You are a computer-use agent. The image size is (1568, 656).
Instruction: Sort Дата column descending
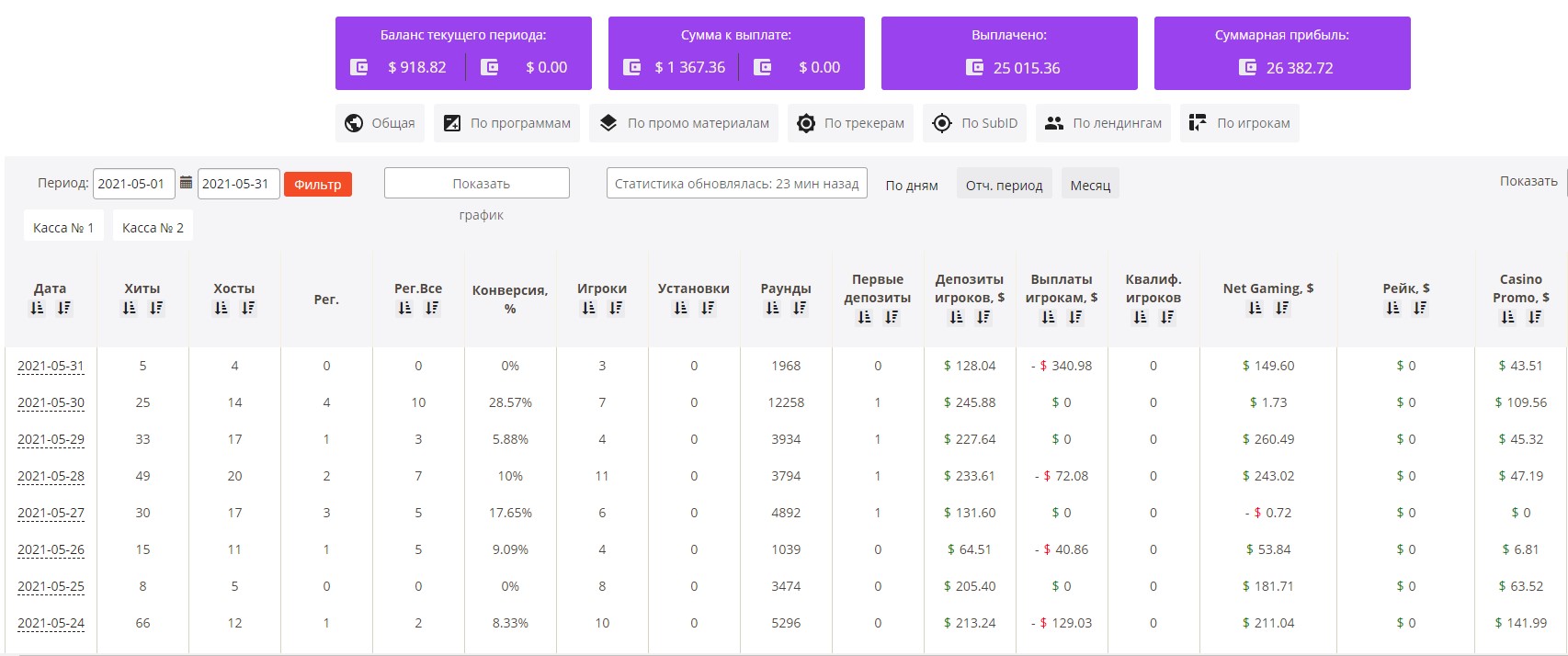coord(64,308)
